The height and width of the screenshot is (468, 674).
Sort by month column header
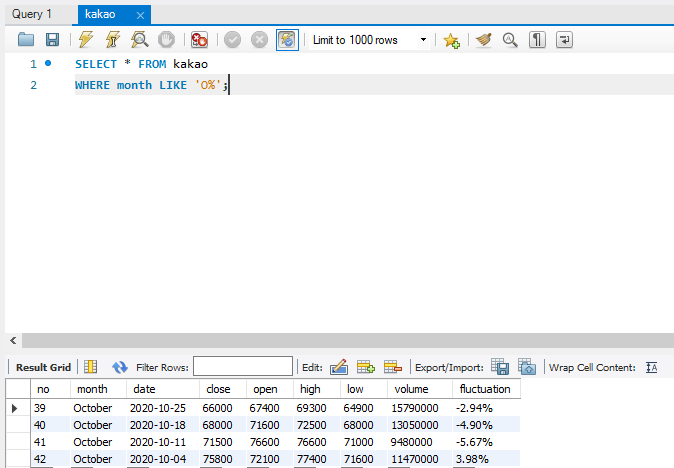pos(98,389)
